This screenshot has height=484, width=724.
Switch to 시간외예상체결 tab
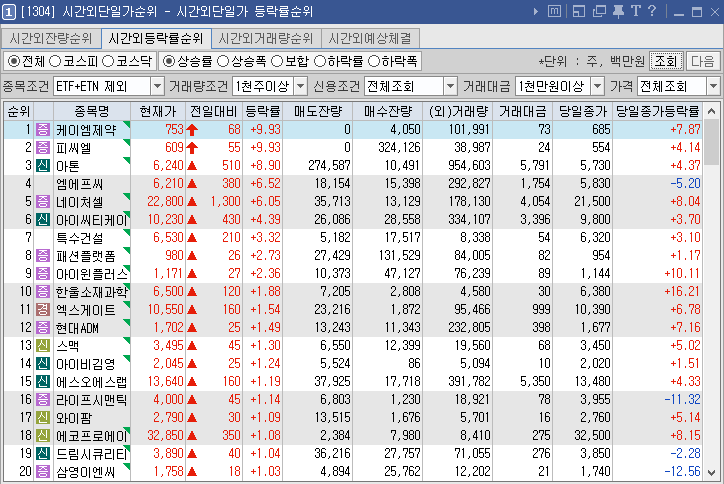tap(370, 38)
